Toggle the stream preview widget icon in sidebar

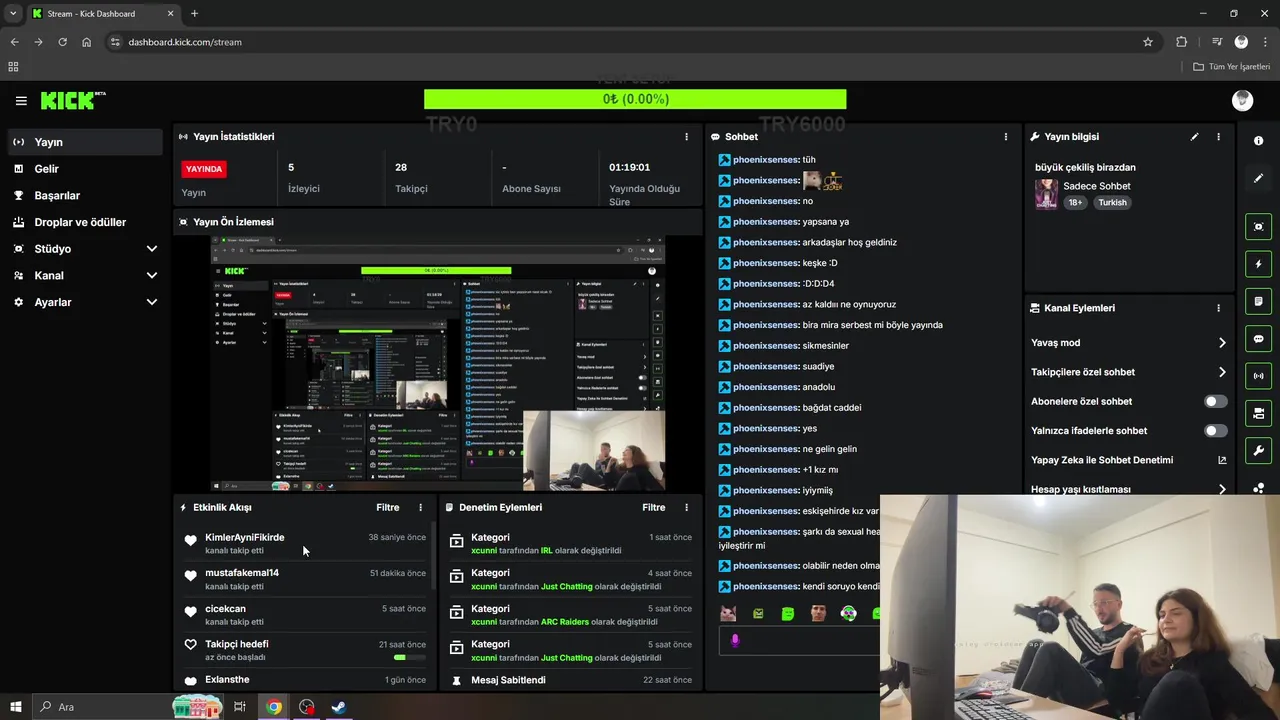pos(1258,227)
